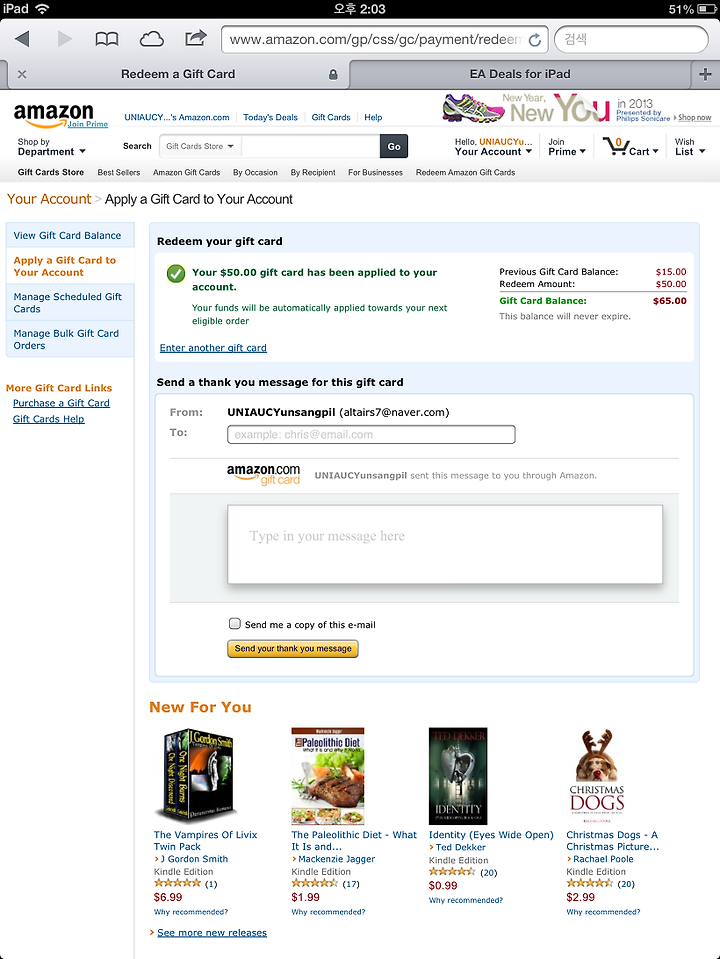Switch to the EA Deals for iPad tab

point(520,75)
